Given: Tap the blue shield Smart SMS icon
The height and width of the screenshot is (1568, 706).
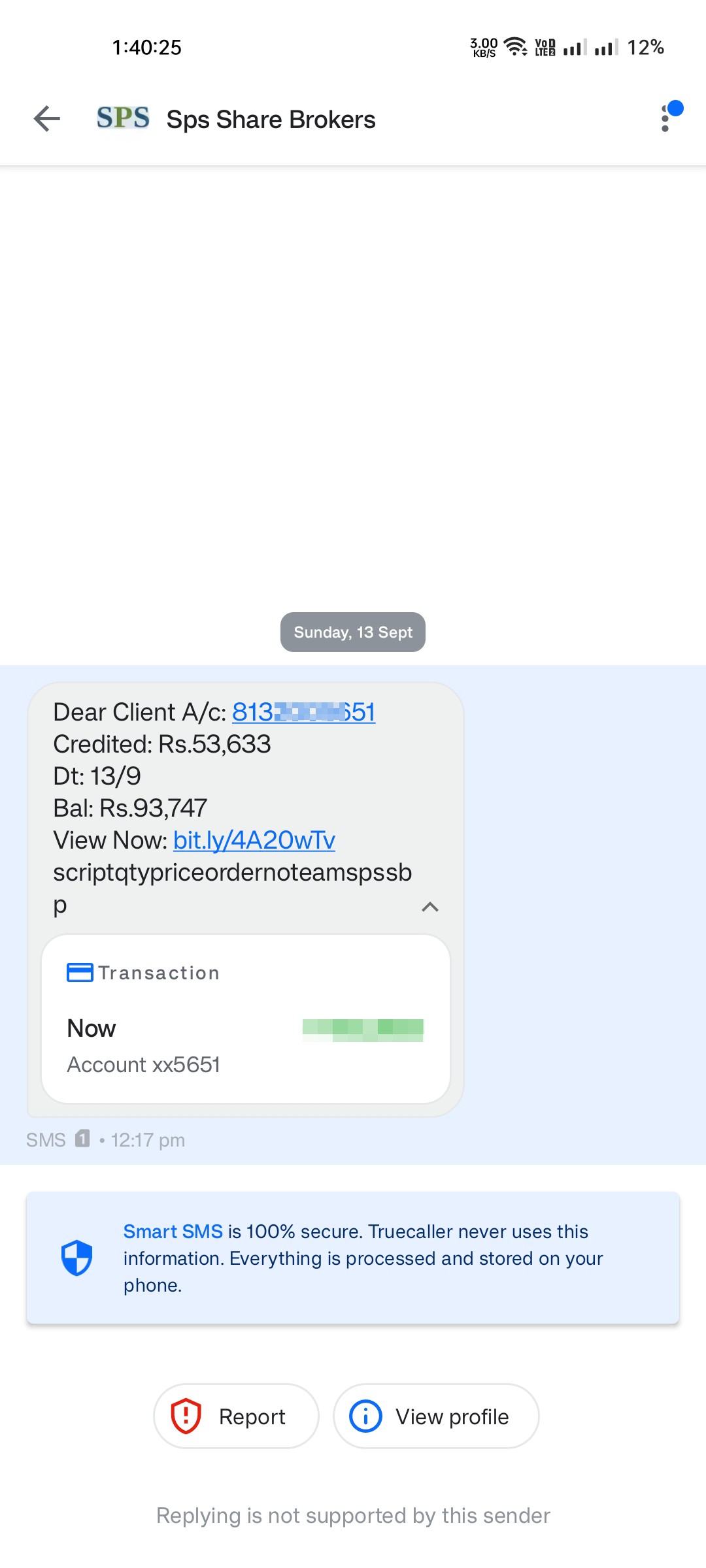Looking at the screenshot, I should click(x=76, y=1258).
